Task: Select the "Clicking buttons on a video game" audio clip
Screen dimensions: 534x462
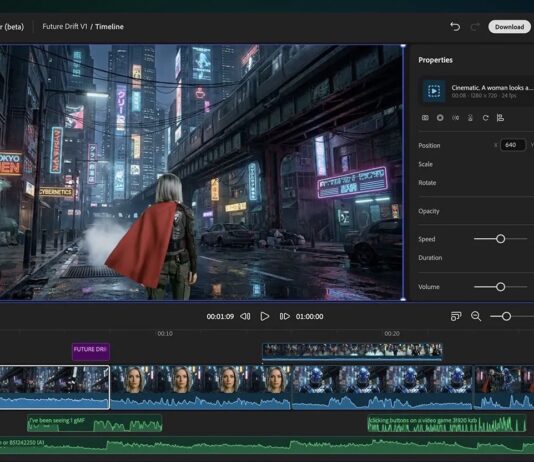Action: 446,423
